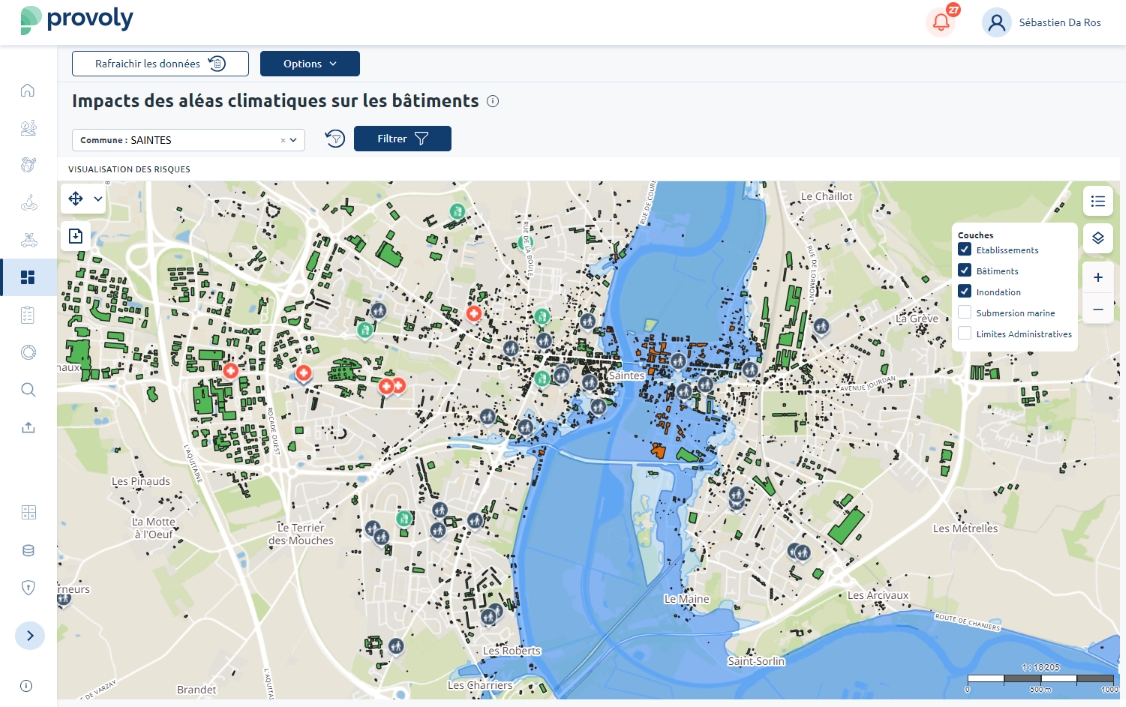Open the Options dropdown button
The image size is (1126, 707).
point(310,64)
